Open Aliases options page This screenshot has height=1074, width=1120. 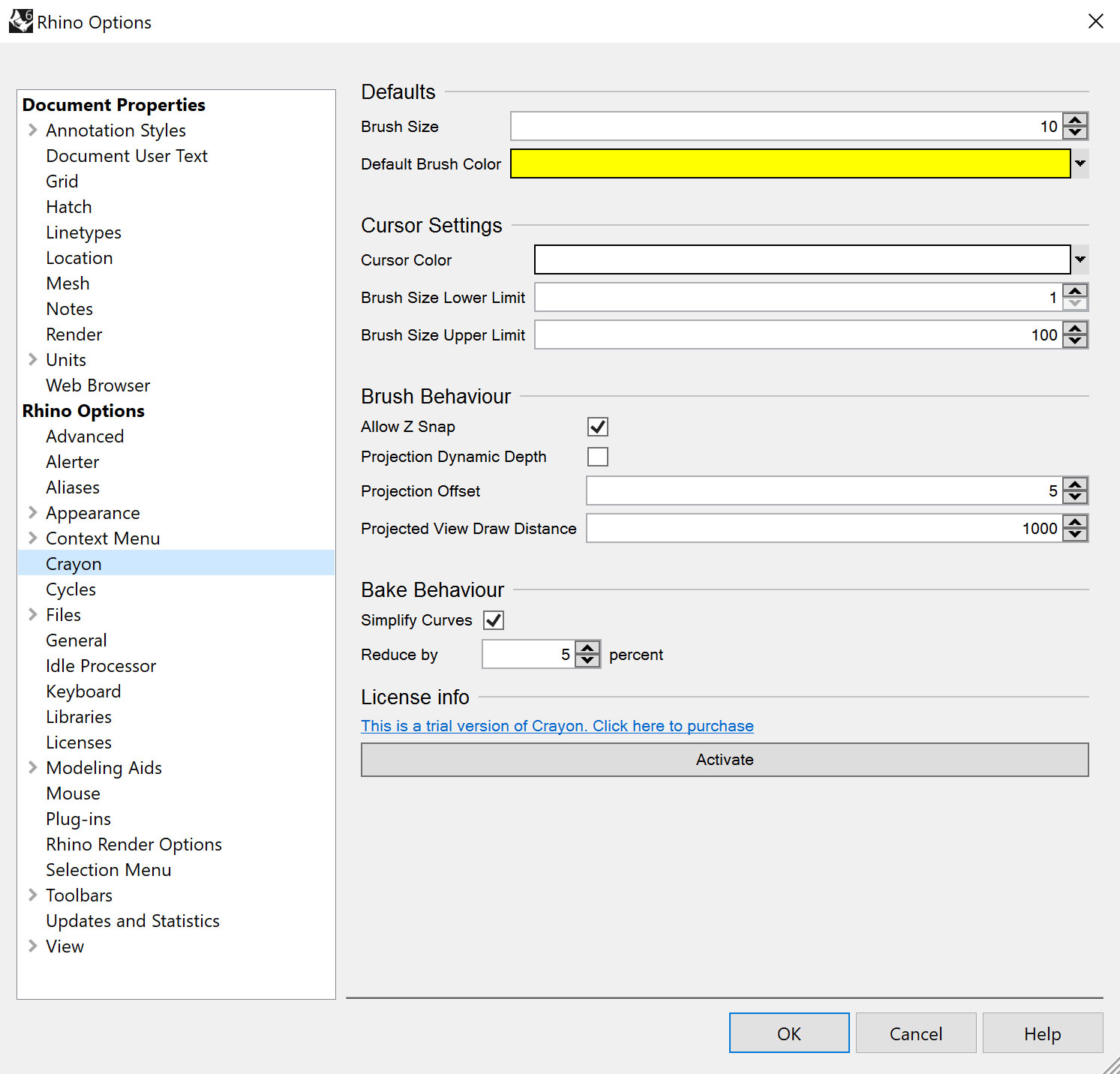73,487
